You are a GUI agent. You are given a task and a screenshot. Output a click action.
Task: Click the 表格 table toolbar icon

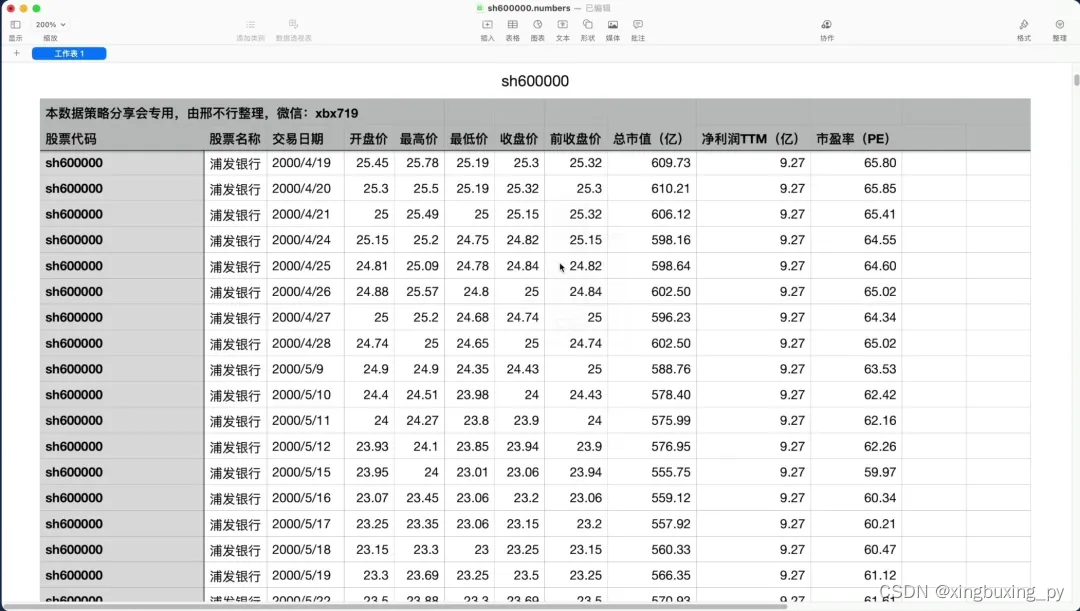[x=512, y=25]
